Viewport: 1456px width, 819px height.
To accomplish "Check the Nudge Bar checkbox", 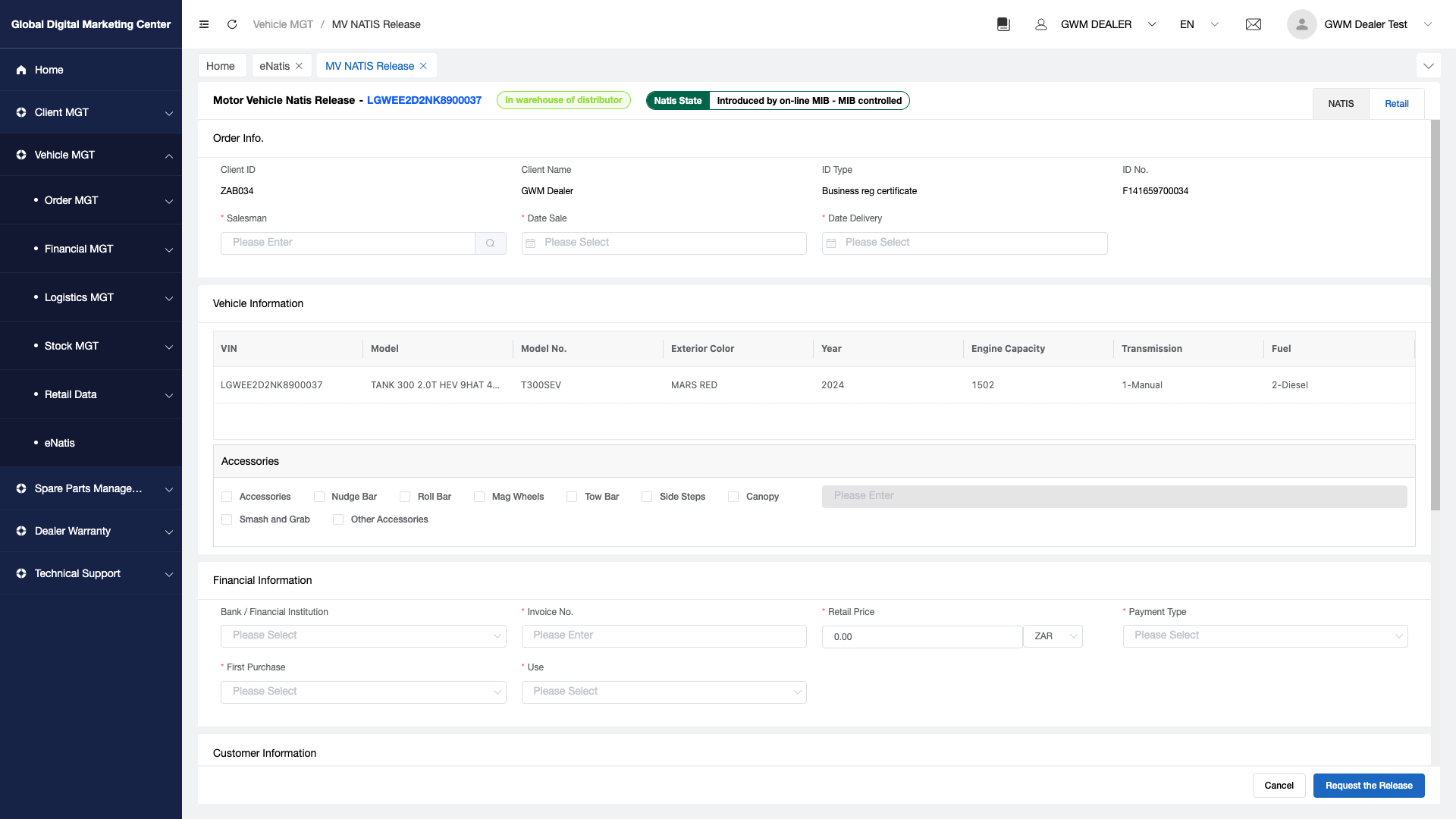I will (319, 497).
